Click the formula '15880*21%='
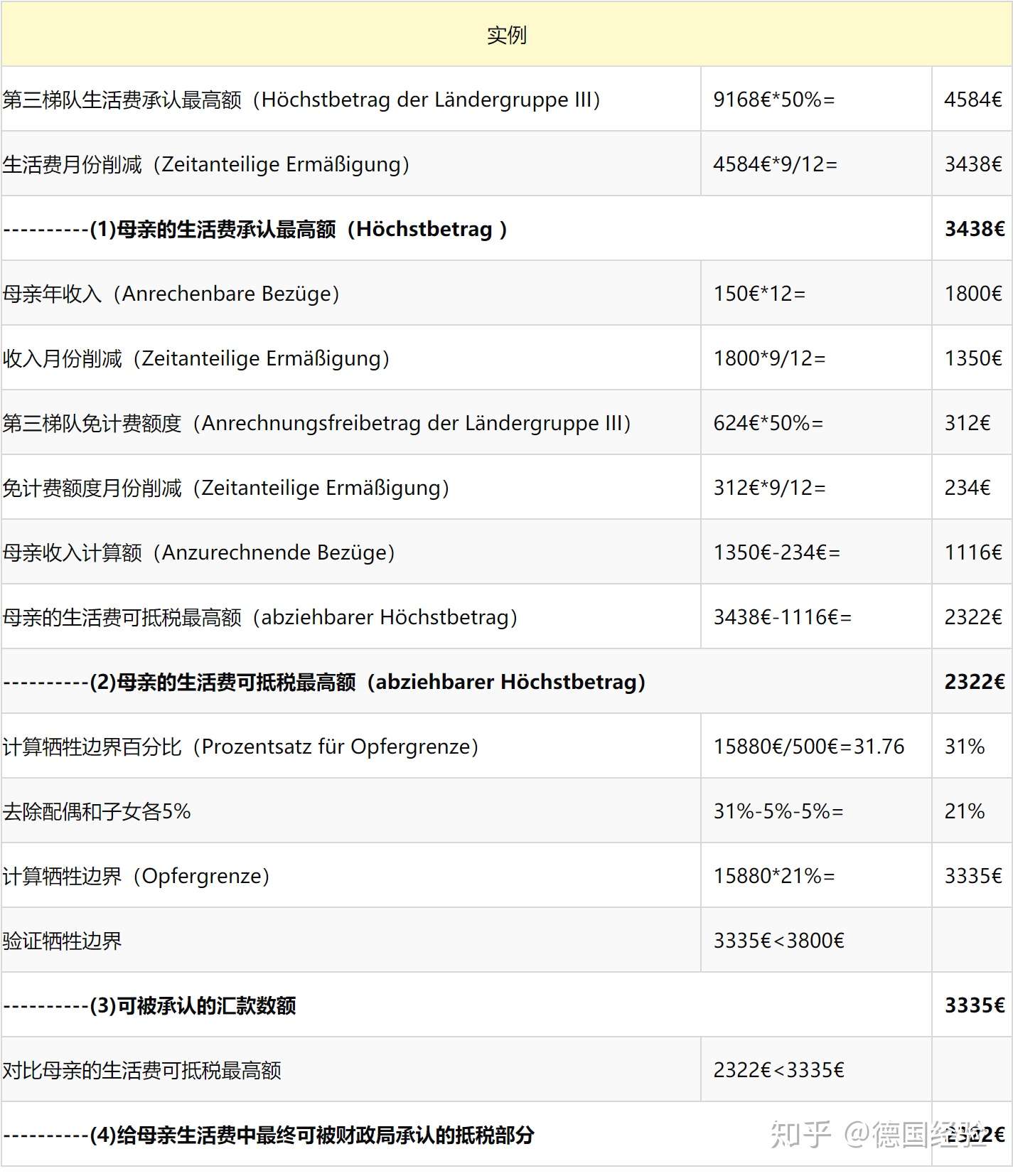The image size is (1013, 1176). pos(774,876)
